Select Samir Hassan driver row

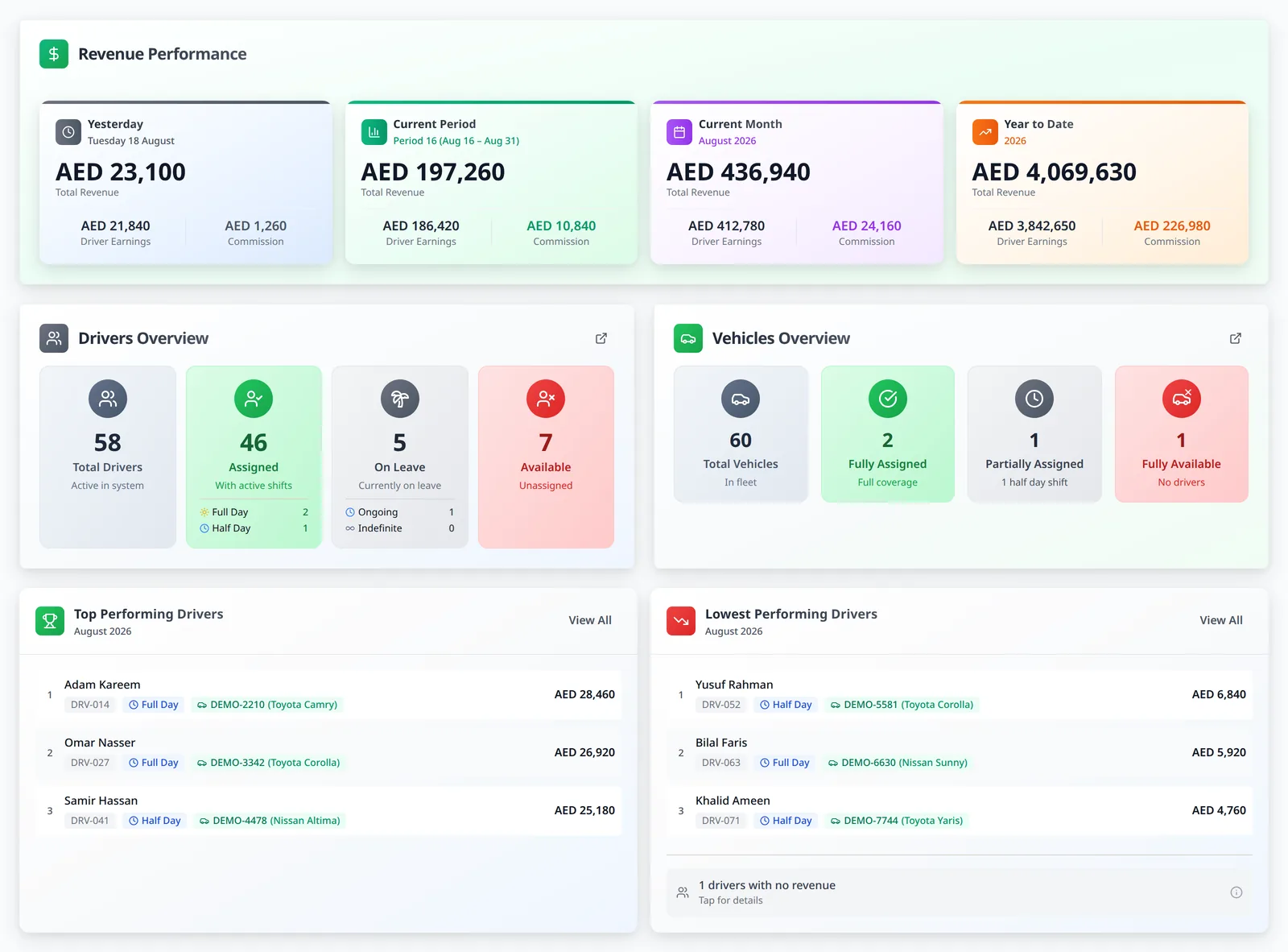coord(328,811)
